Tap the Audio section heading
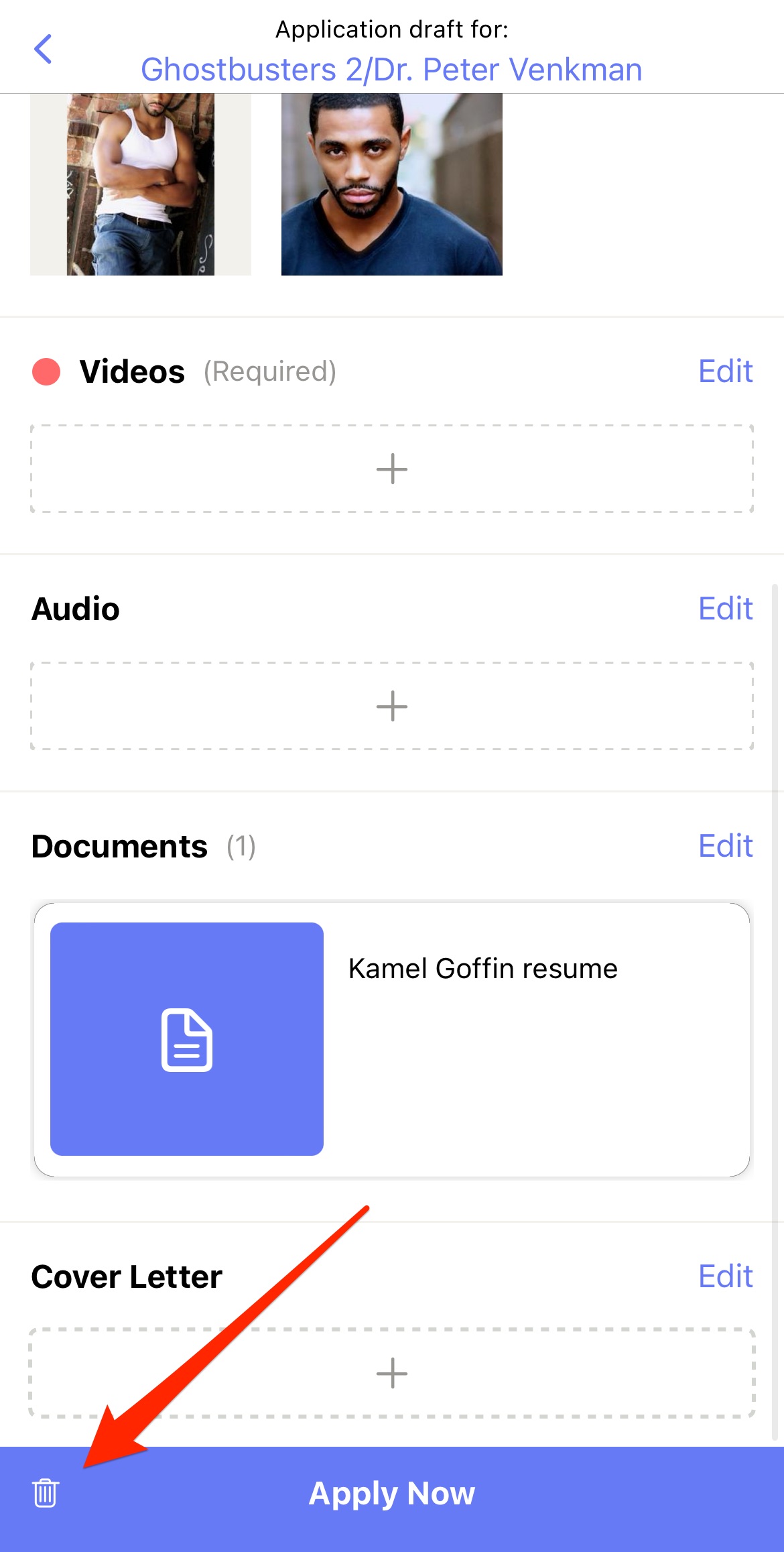 [x=76, y=609]
